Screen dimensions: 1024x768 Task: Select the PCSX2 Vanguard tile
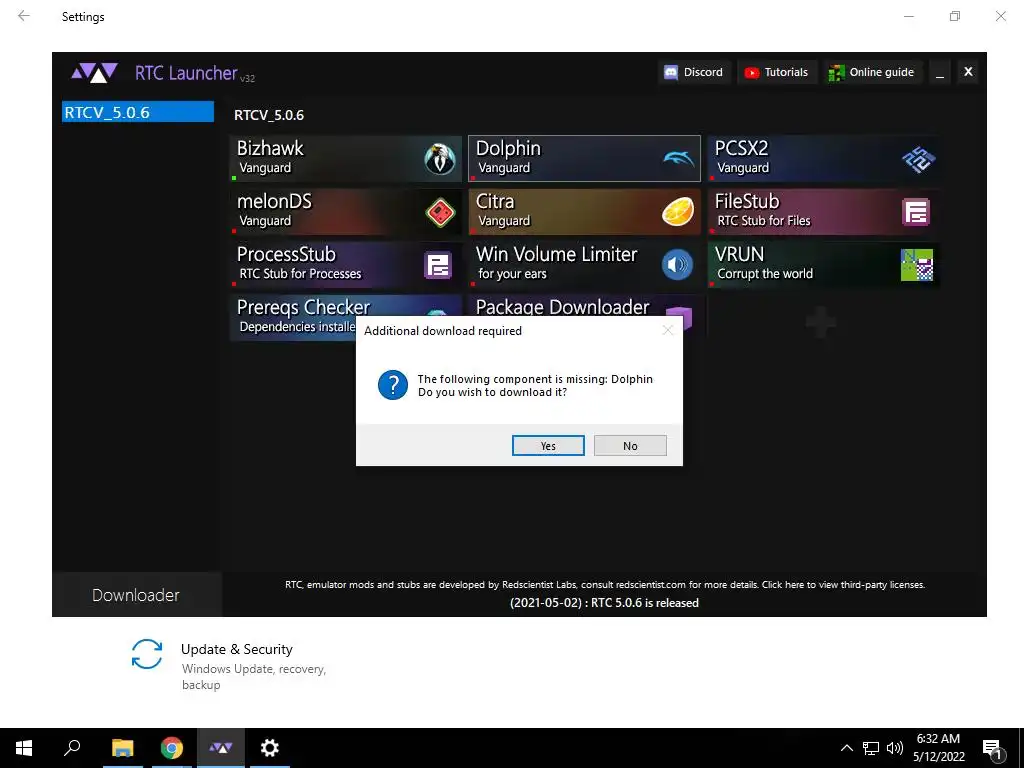click(x=824, y=159)
